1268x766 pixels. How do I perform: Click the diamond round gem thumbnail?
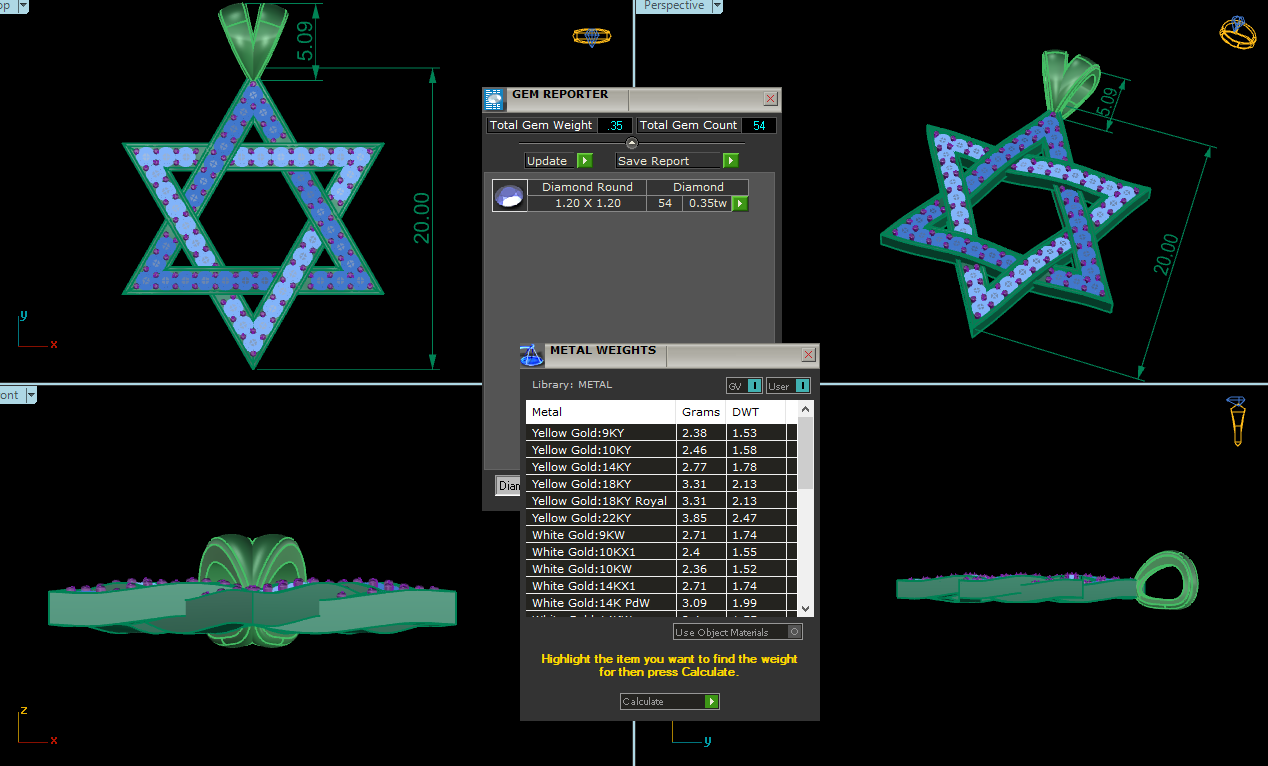point(510,196)
